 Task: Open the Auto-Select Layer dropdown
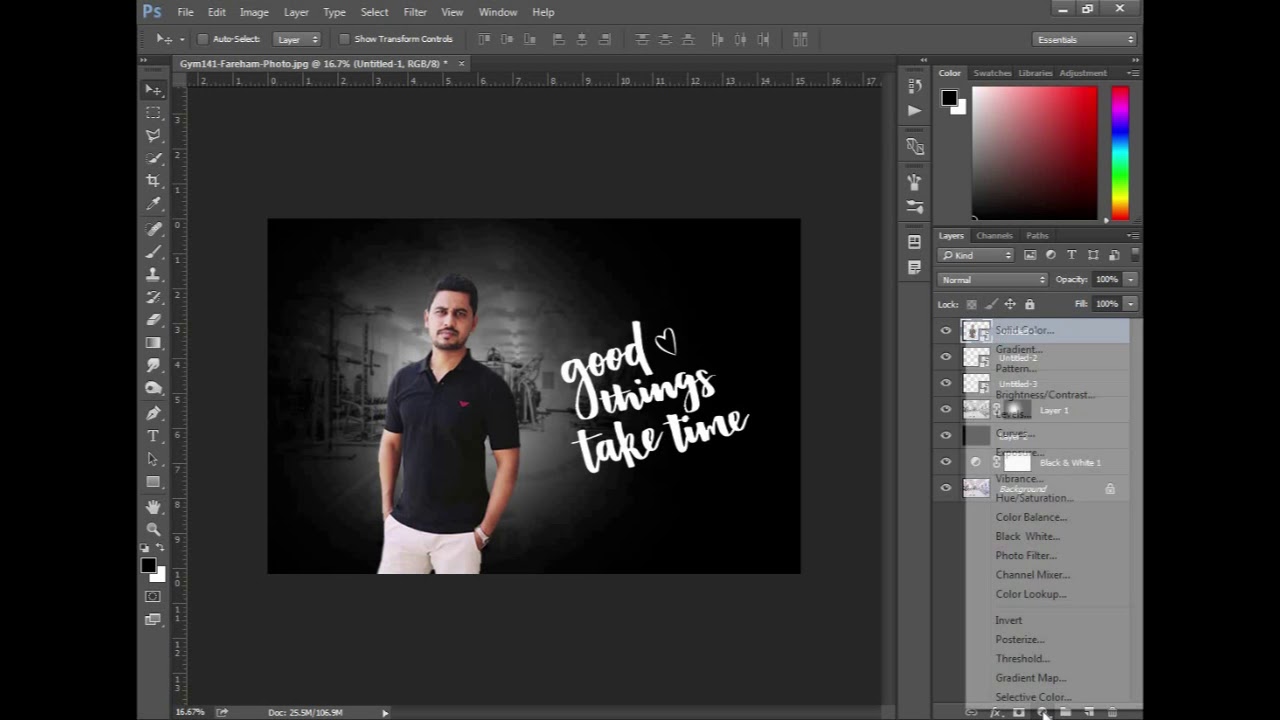pos(296,39)
